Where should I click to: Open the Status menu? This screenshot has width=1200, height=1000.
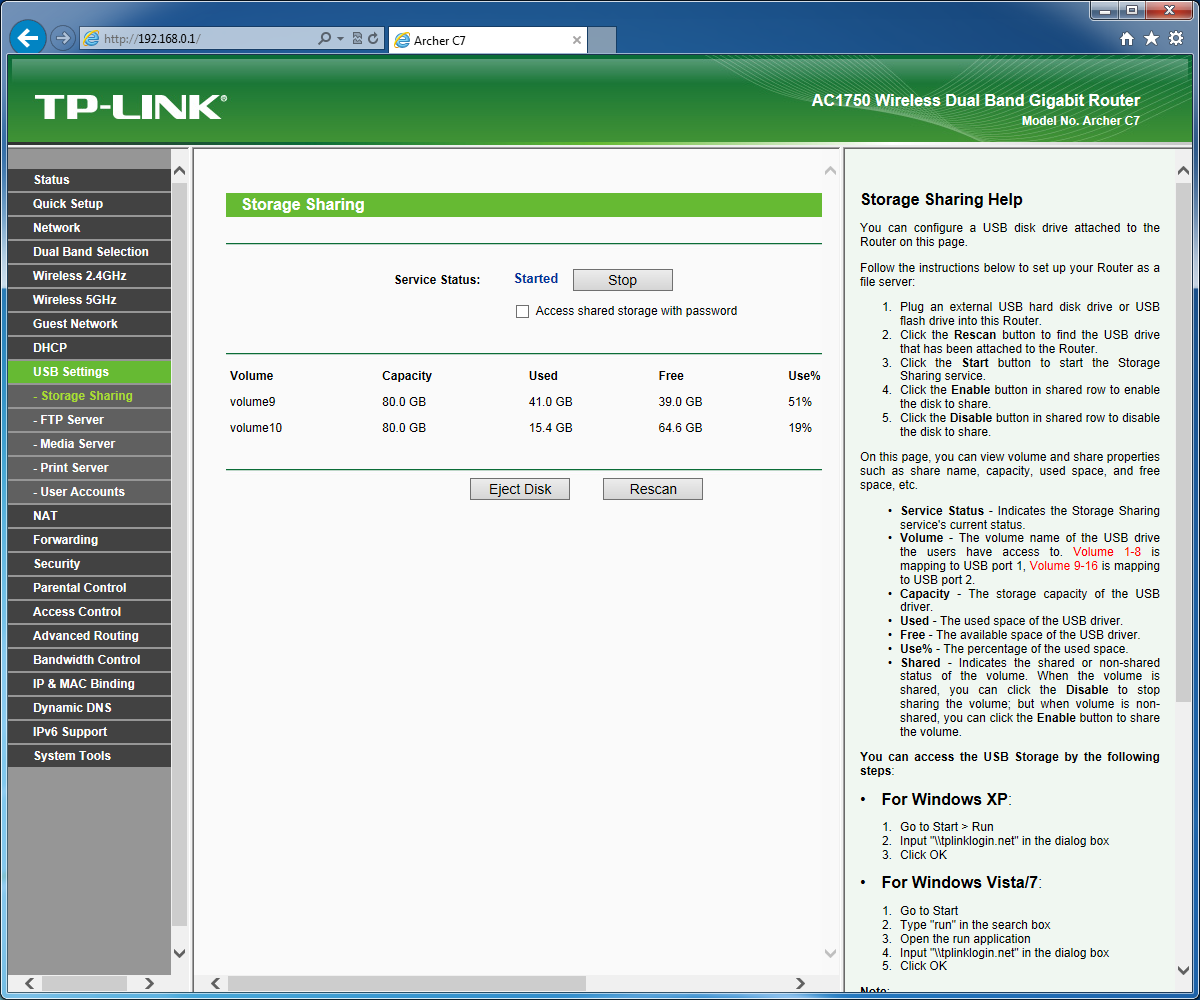(89, 180)
